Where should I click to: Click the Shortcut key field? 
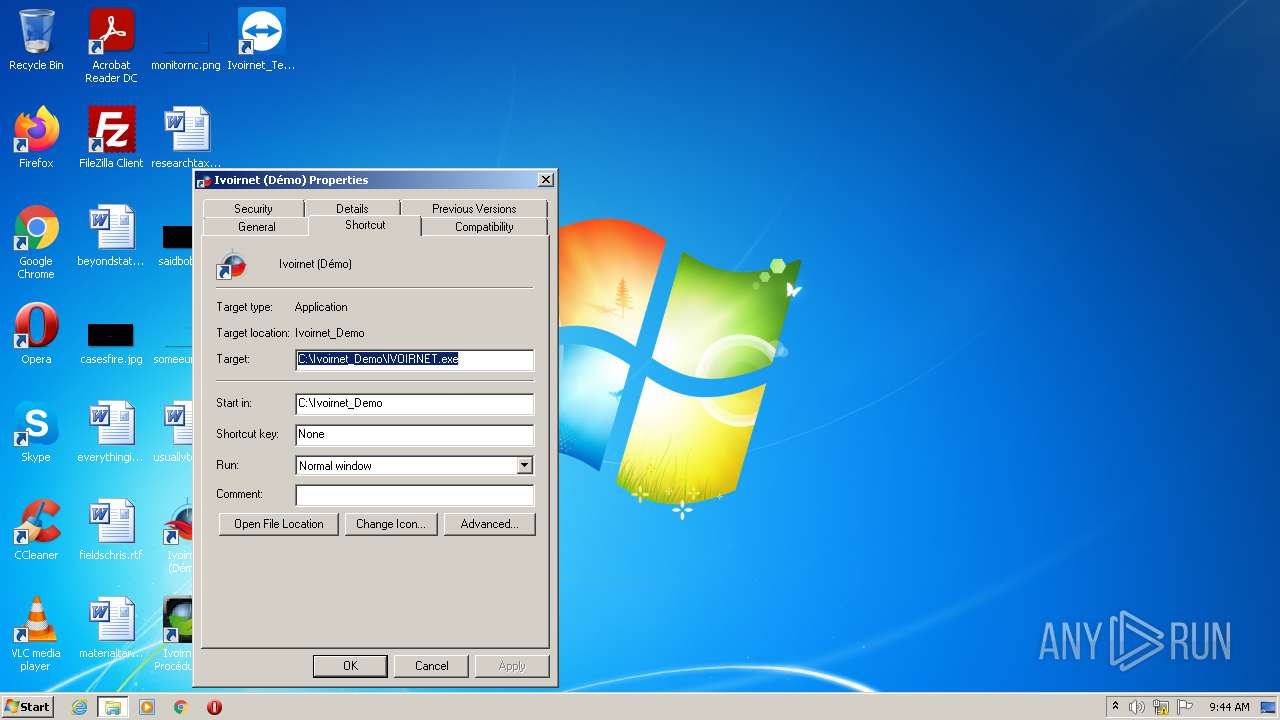(415, 434)
